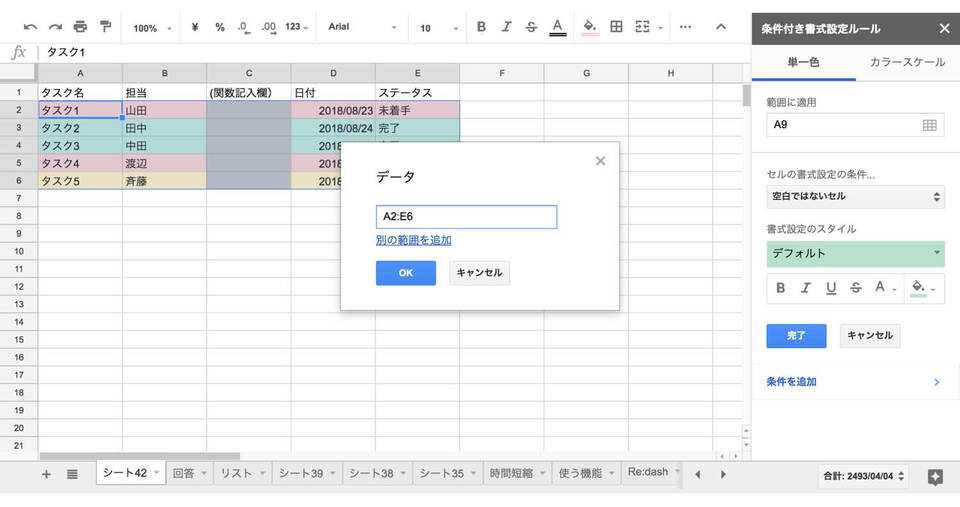The image size is (960, 507).
Task: Select the paint format roller tool
Action: [105, 27]
